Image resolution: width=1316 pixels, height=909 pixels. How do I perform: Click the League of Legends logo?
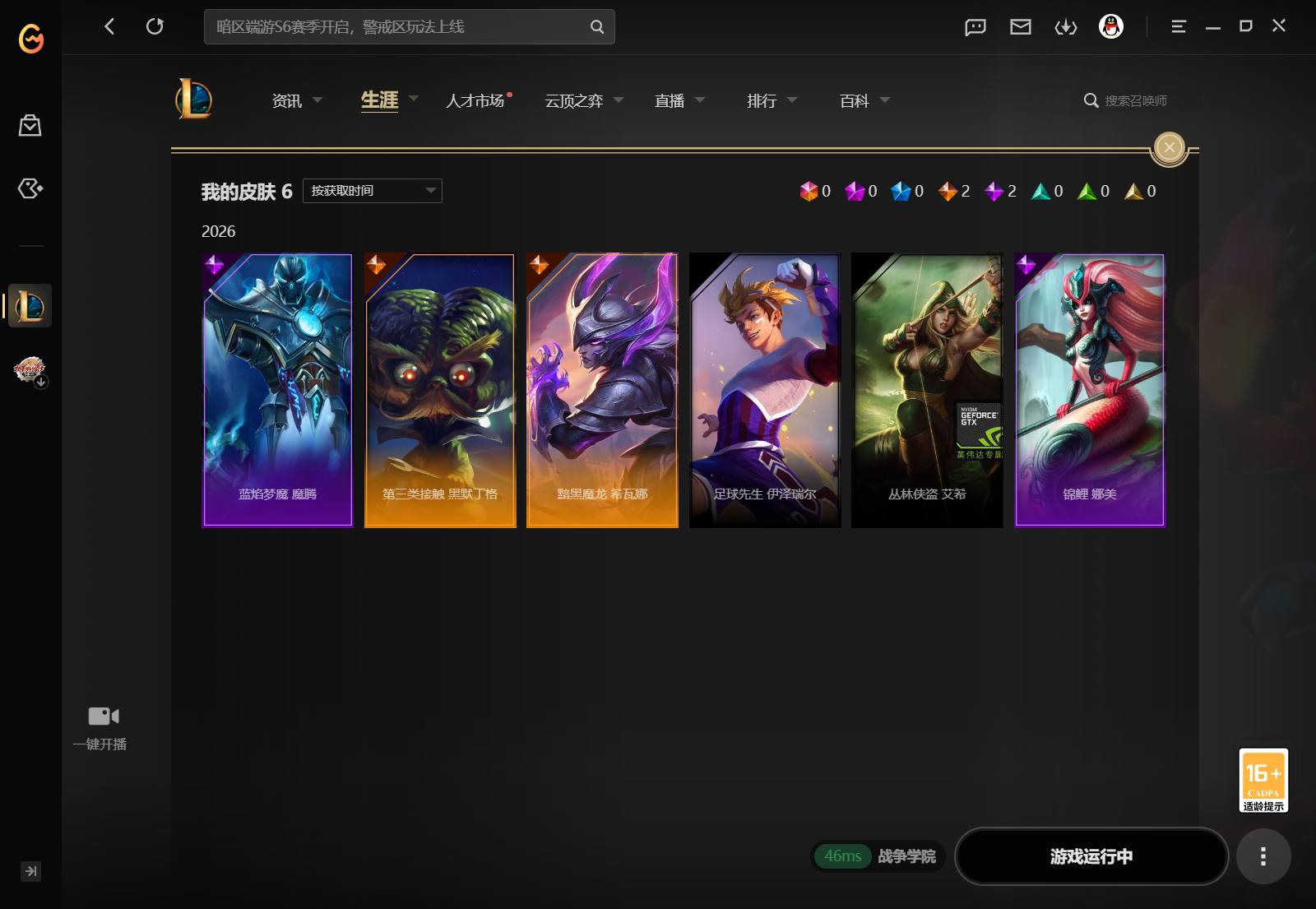[x=194, y=99]
